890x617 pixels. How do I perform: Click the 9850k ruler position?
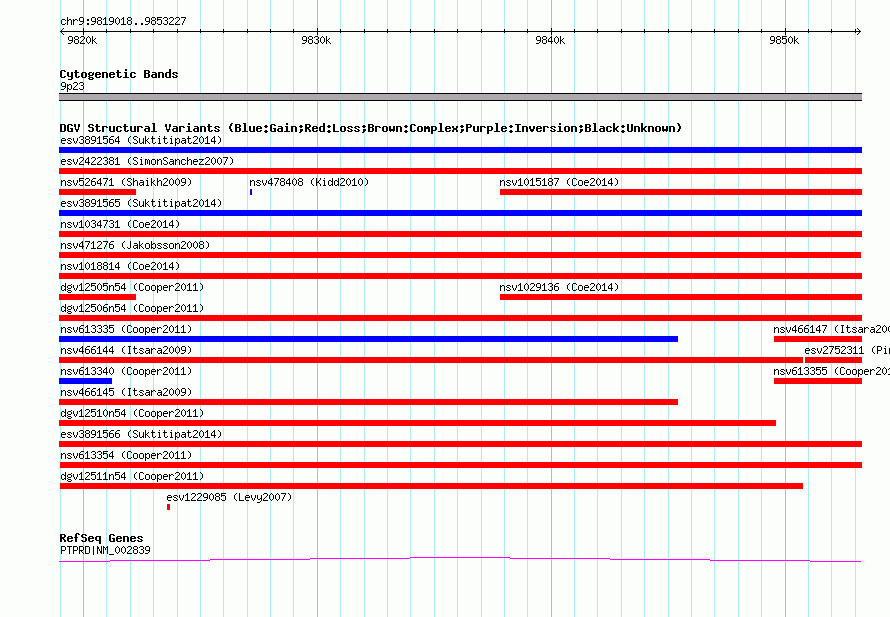784,40
